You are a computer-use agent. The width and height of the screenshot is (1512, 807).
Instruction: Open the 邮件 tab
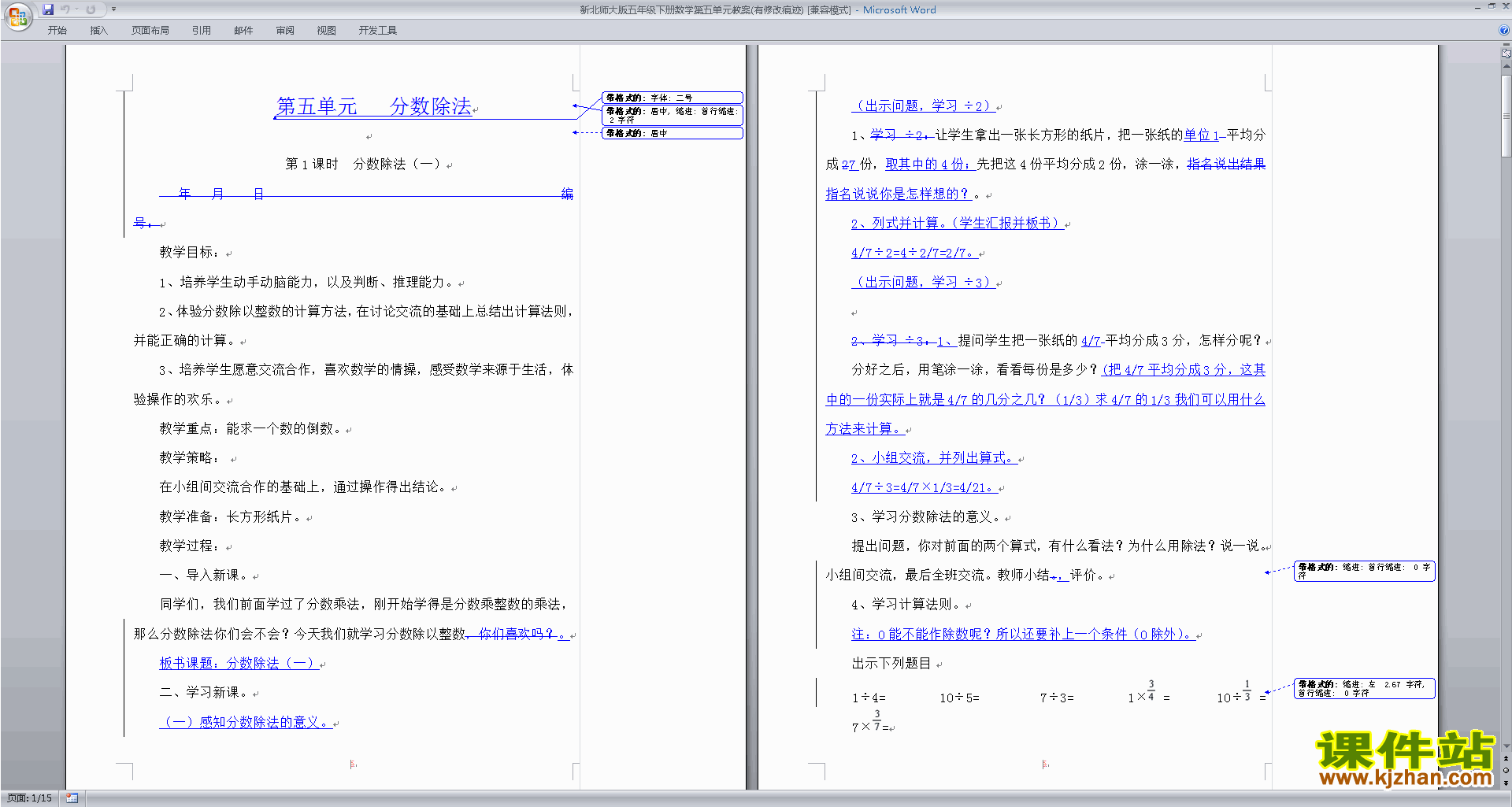point(243,30)
